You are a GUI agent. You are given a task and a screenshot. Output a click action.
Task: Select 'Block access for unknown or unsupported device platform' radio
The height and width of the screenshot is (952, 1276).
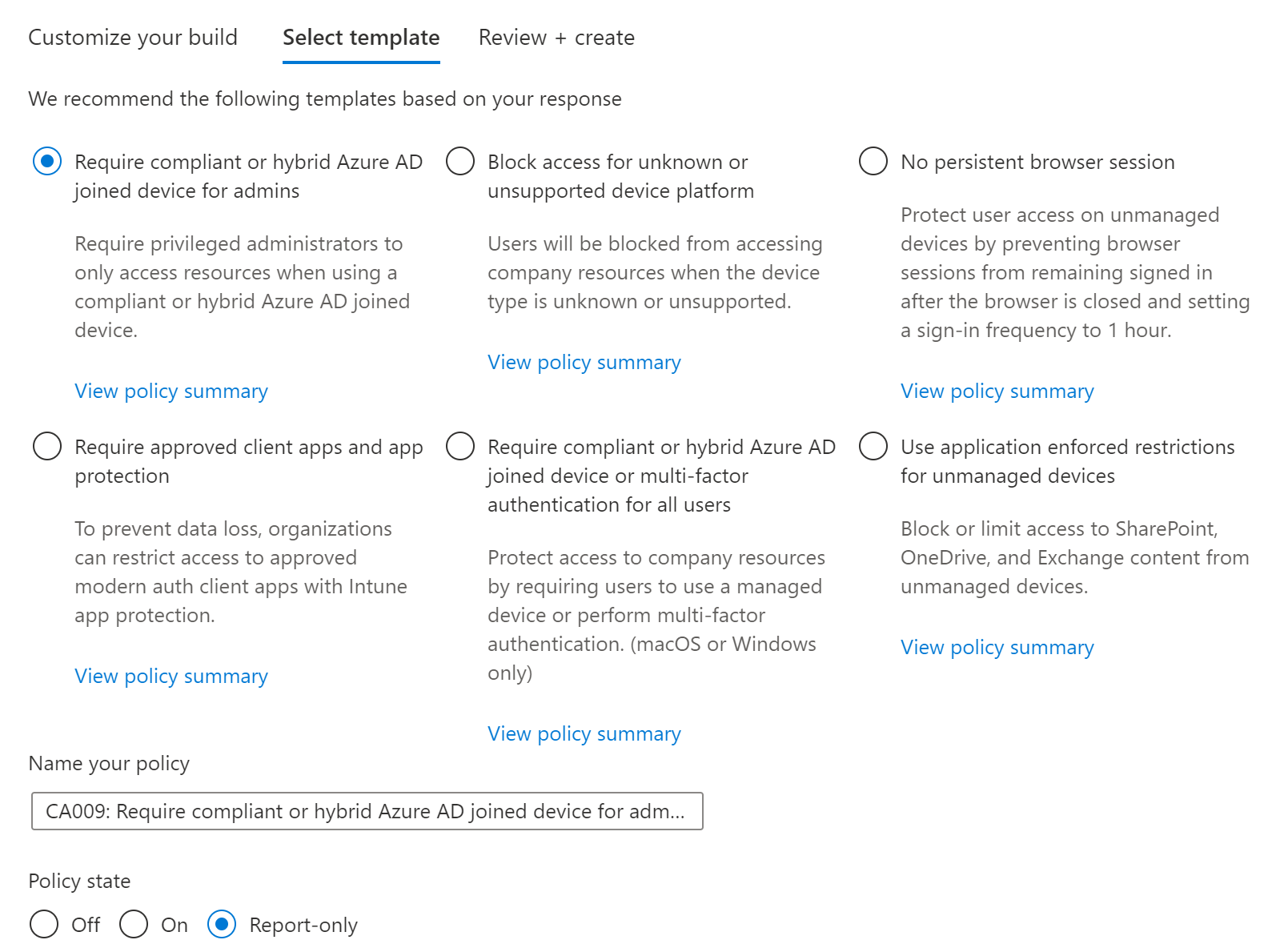pyautogui.click(x=460, y=161)
